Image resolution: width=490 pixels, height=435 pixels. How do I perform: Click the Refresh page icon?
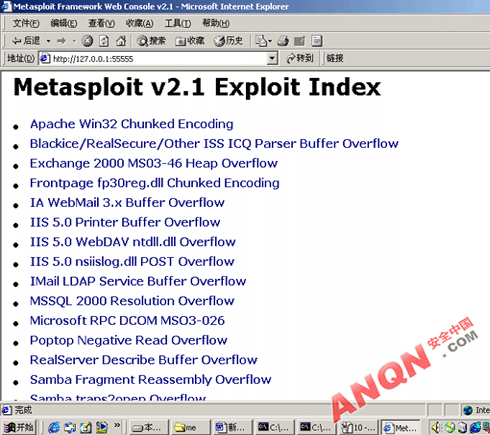pyautogui.click(x=104, y=41)
